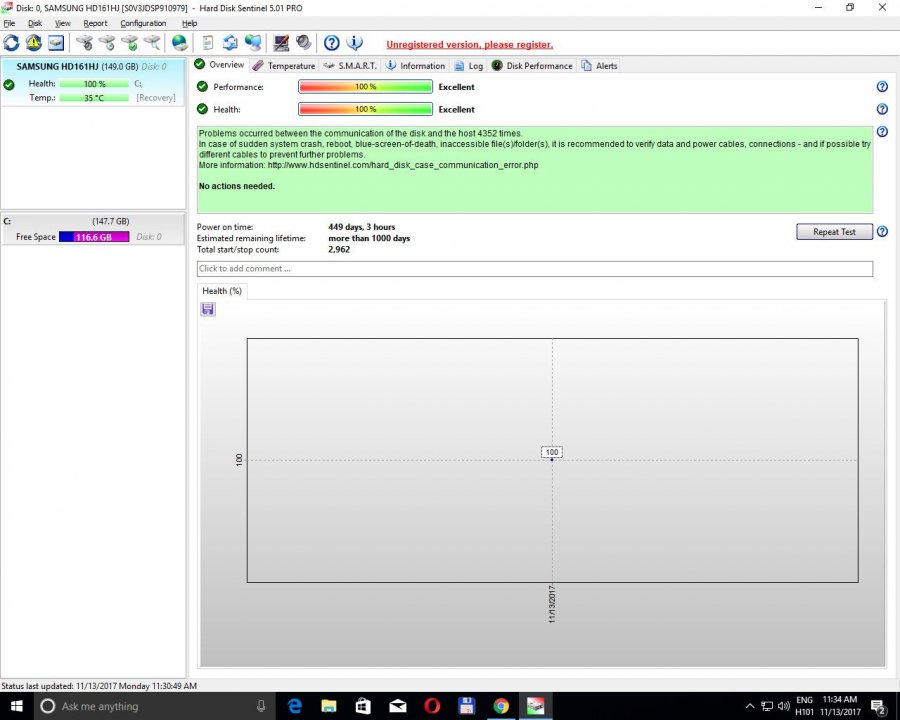900x720 pixels.
Task: Click the Health 100 % gradient bar in Overview
Action: 366,109
